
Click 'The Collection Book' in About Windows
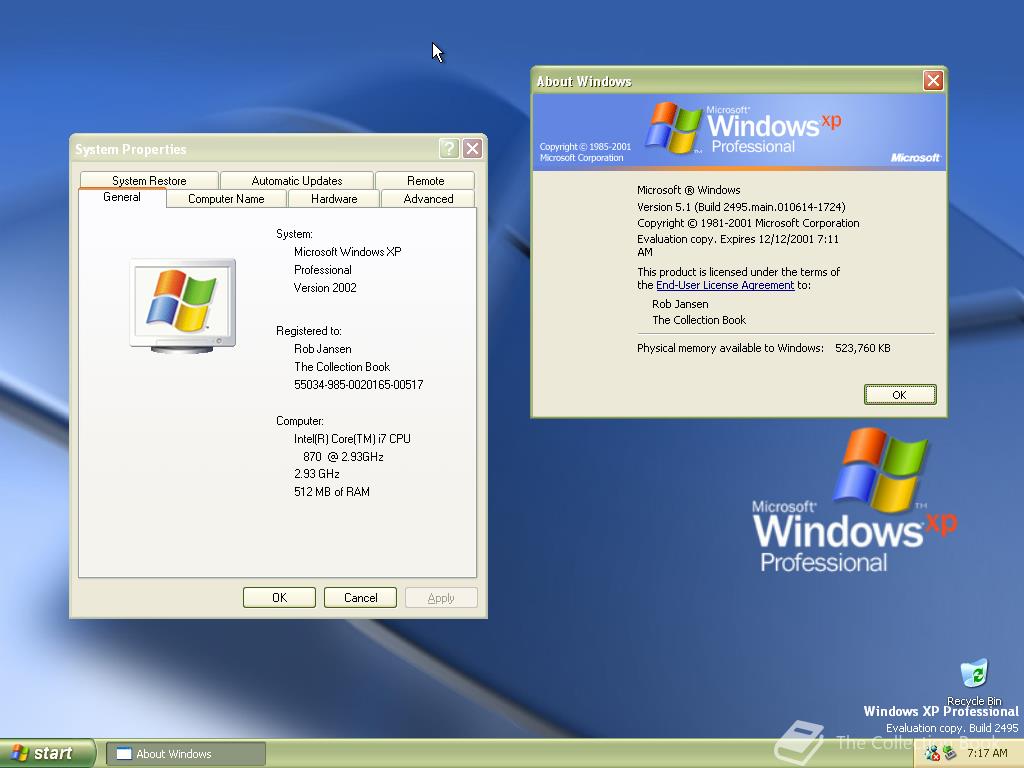(x=699, y=320)
